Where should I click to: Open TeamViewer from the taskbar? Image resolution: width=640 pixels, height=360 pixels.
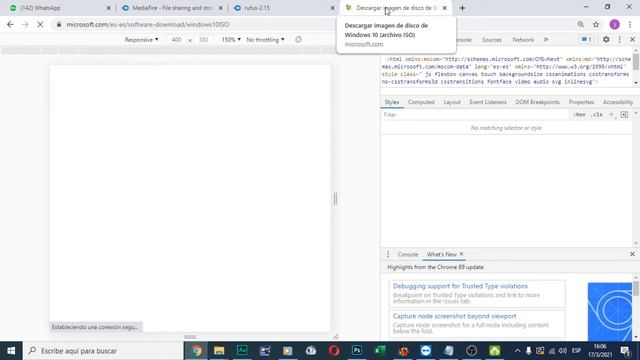point(426,351)
